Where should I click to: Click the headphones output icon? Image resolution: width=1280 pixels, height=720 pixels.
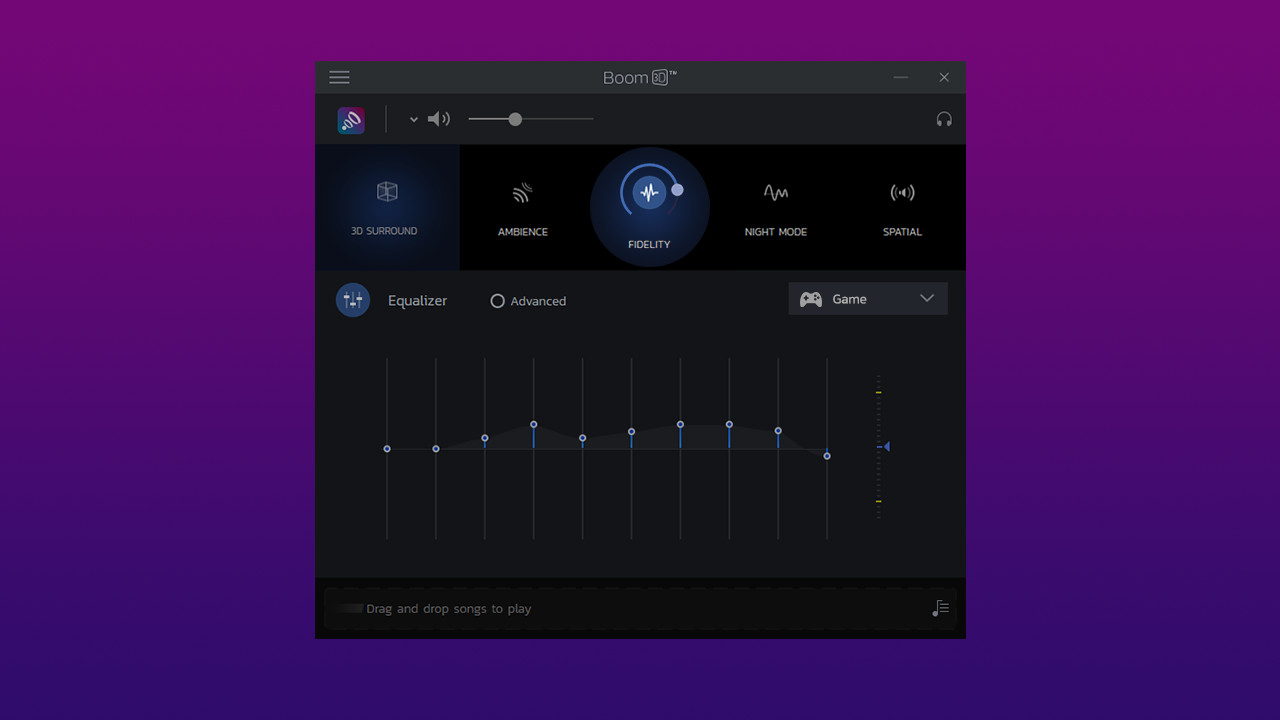tap(943, 119)
